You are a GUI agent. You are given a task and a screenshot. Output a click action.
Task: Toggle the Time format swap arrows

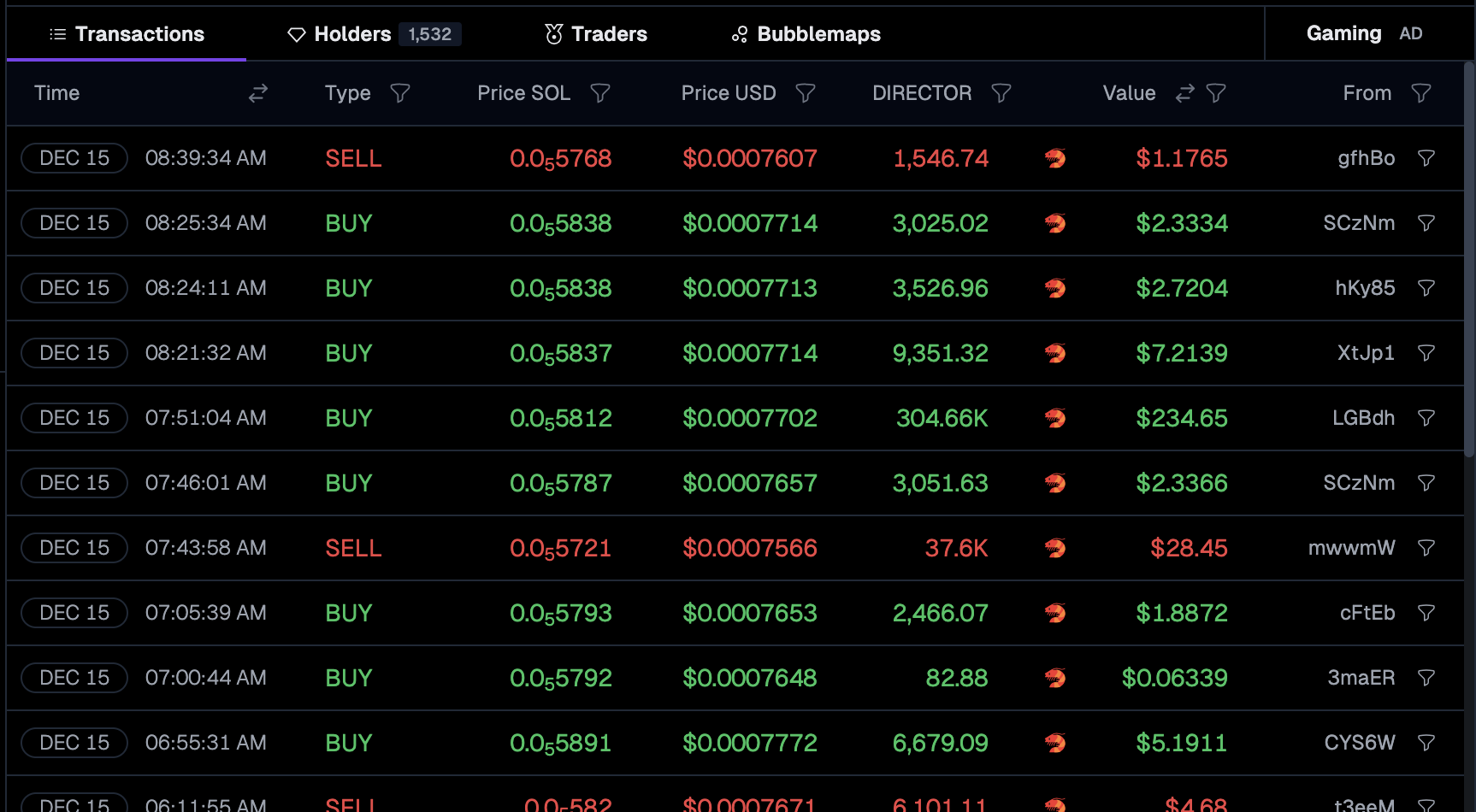(x=257, y=93)
